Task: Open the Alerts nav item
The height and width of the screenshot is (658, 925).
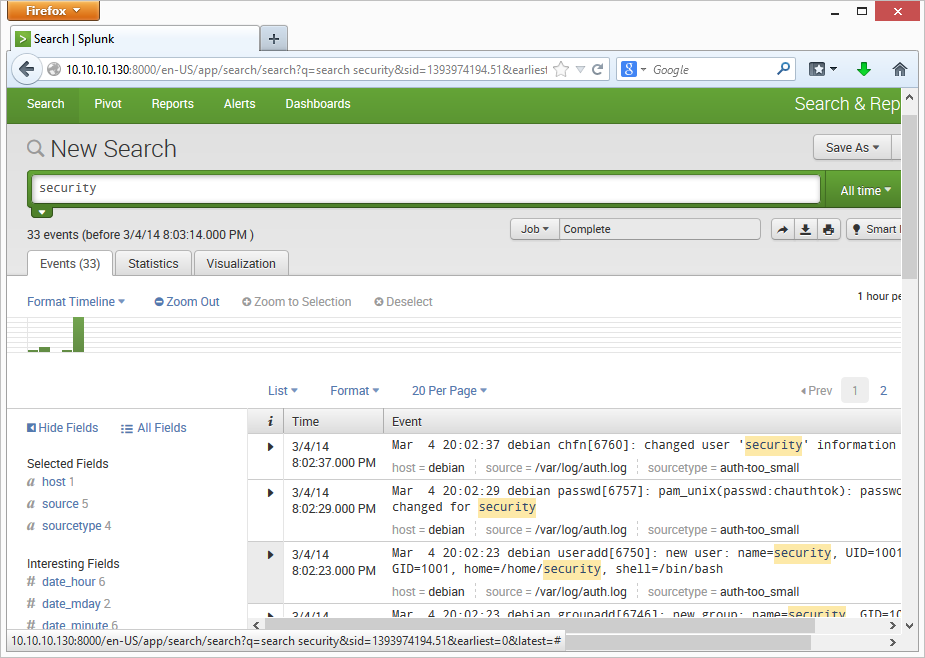Action: tap(240, 104)
